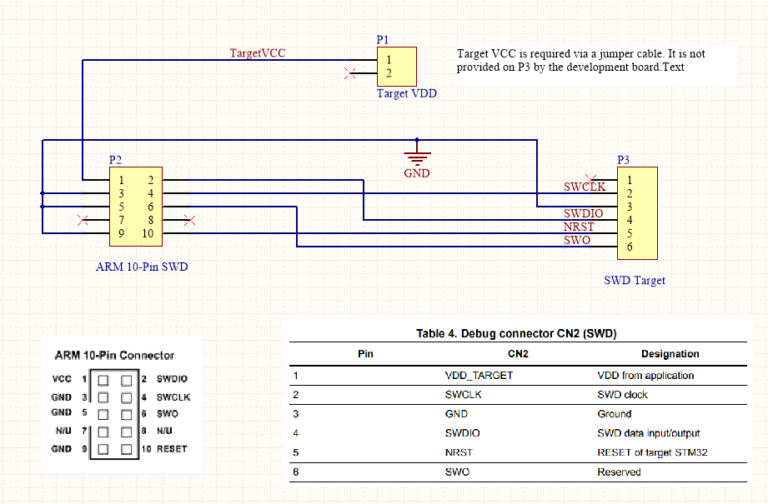Click the P3 designator label

(x=623, y=160)
